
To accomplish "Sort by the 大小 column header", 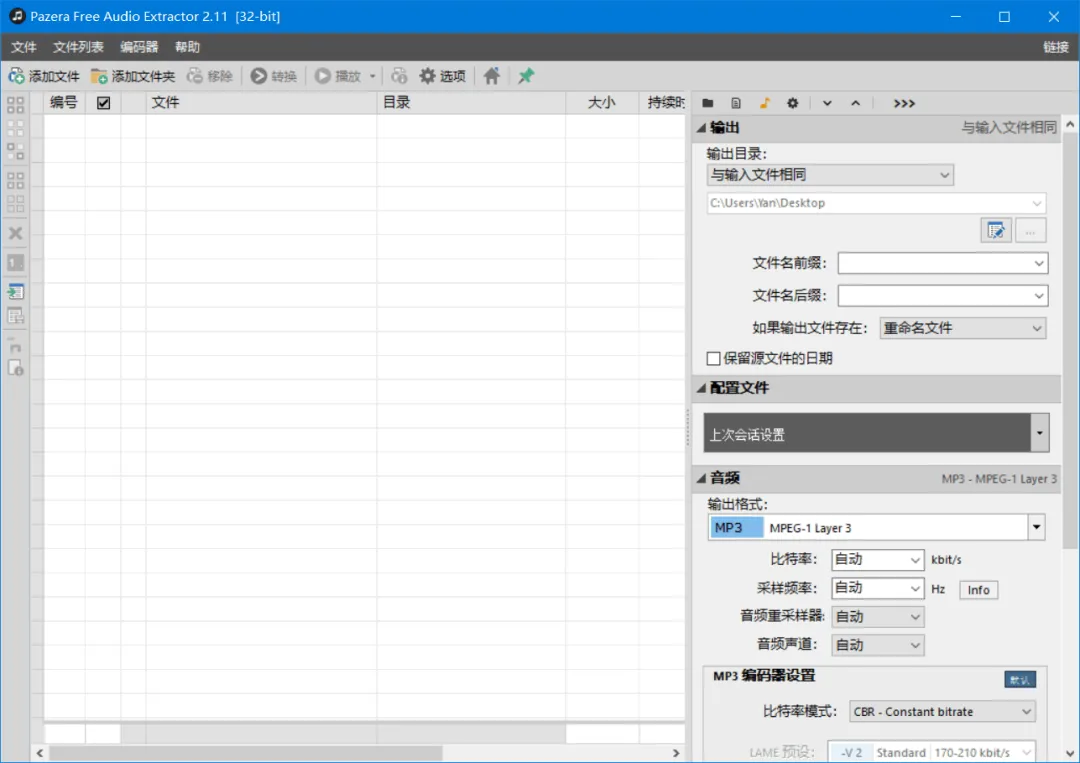I will pos(602,103).
